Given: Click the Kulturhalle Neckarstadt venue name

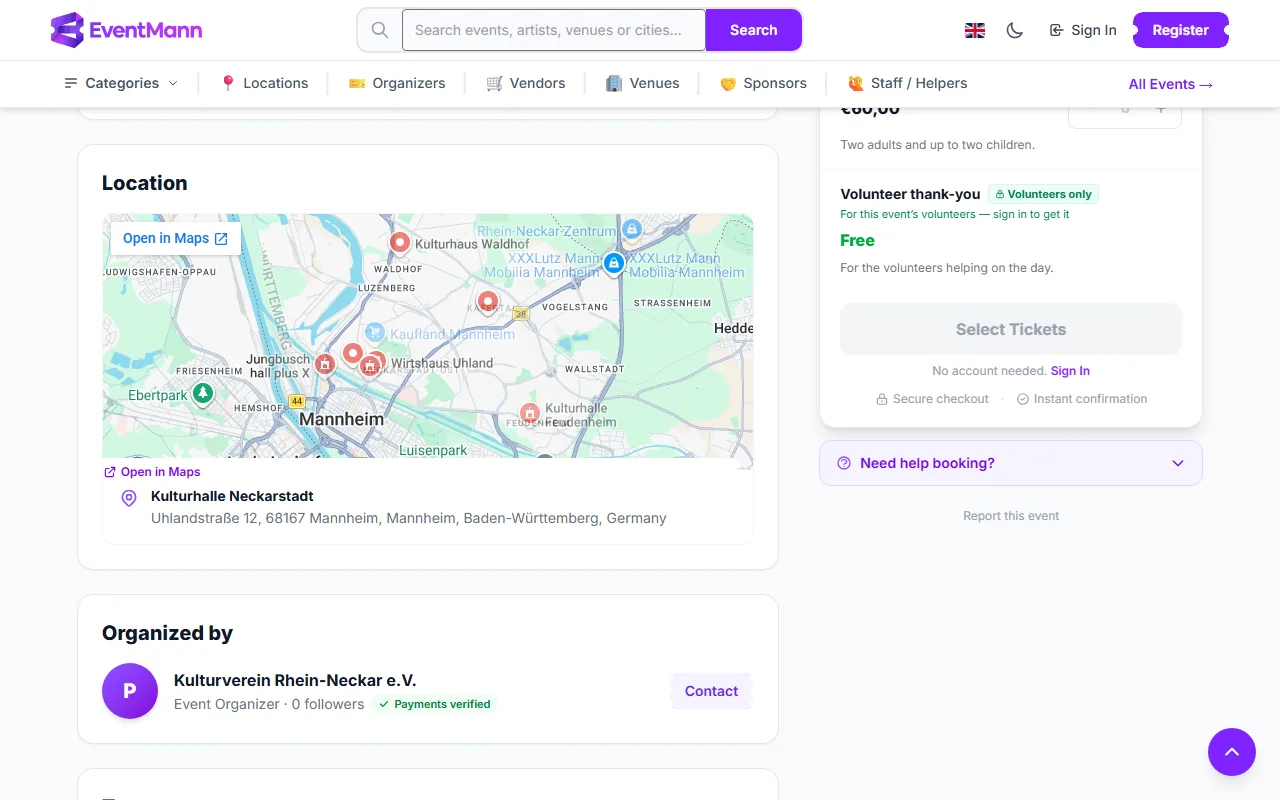Looking at the screenshot, I should (x=232, y=496).
